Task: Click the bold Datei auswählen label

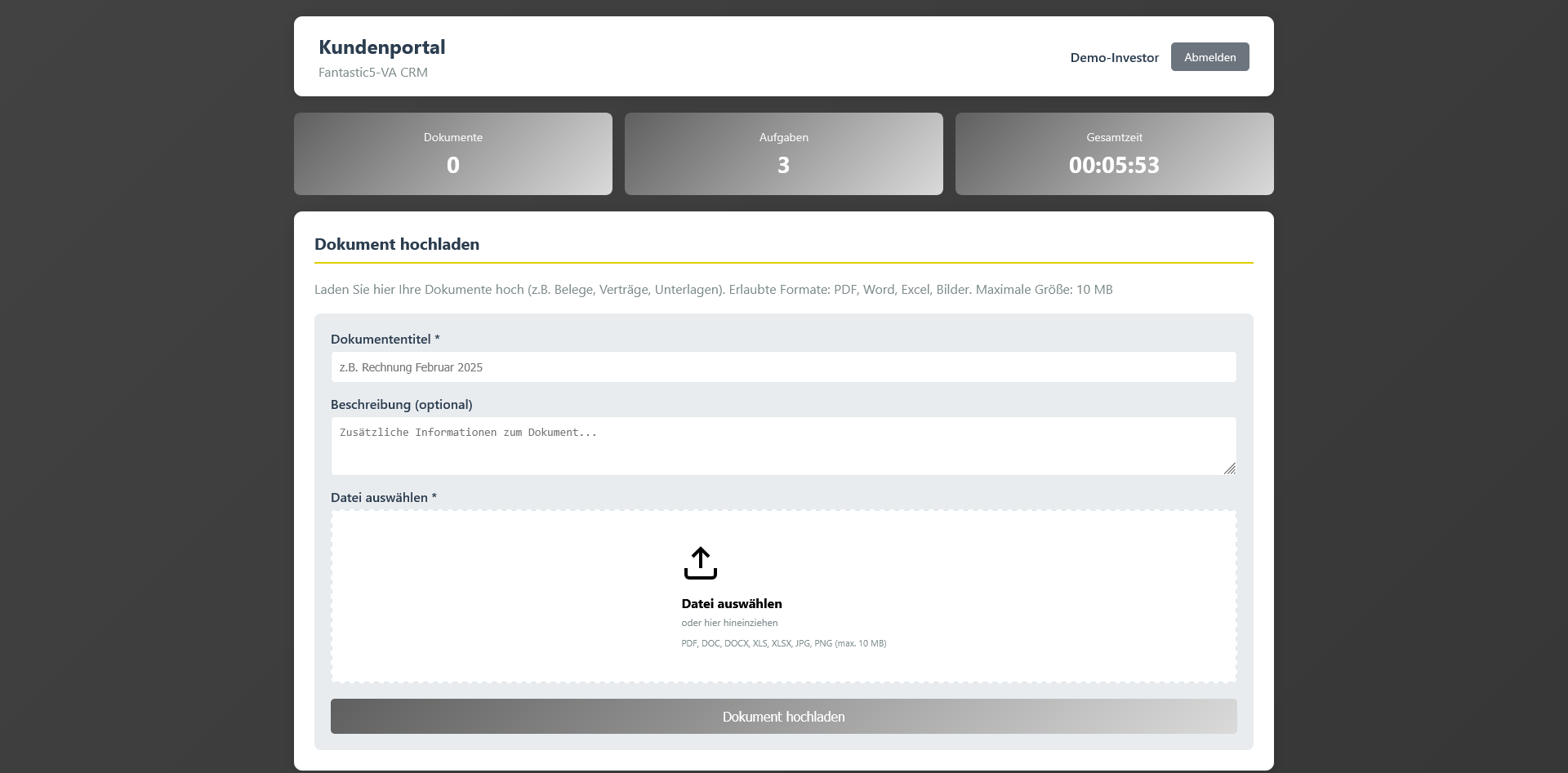Action: [731, 603]
